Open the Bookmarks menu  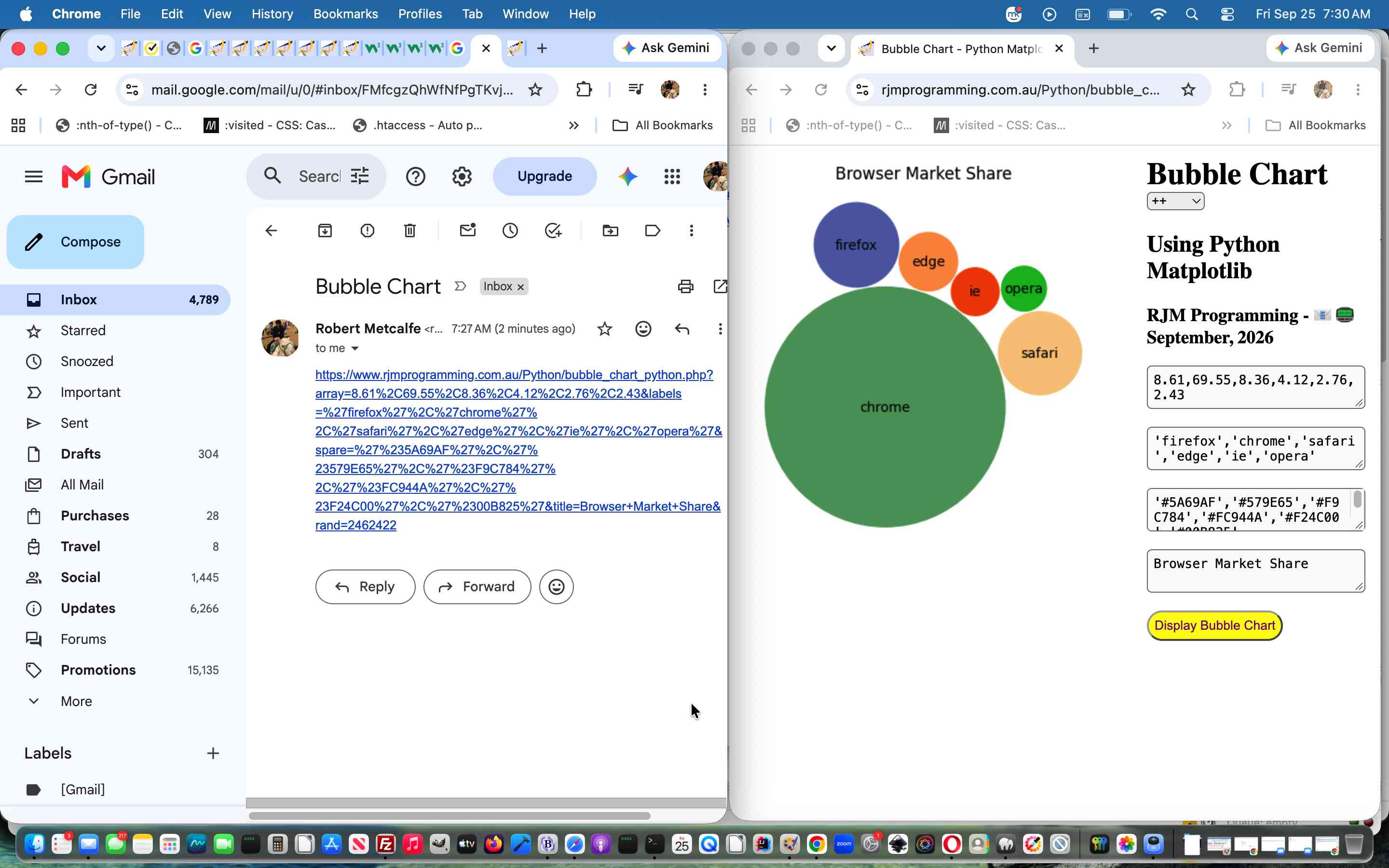(x=345, y=14)
